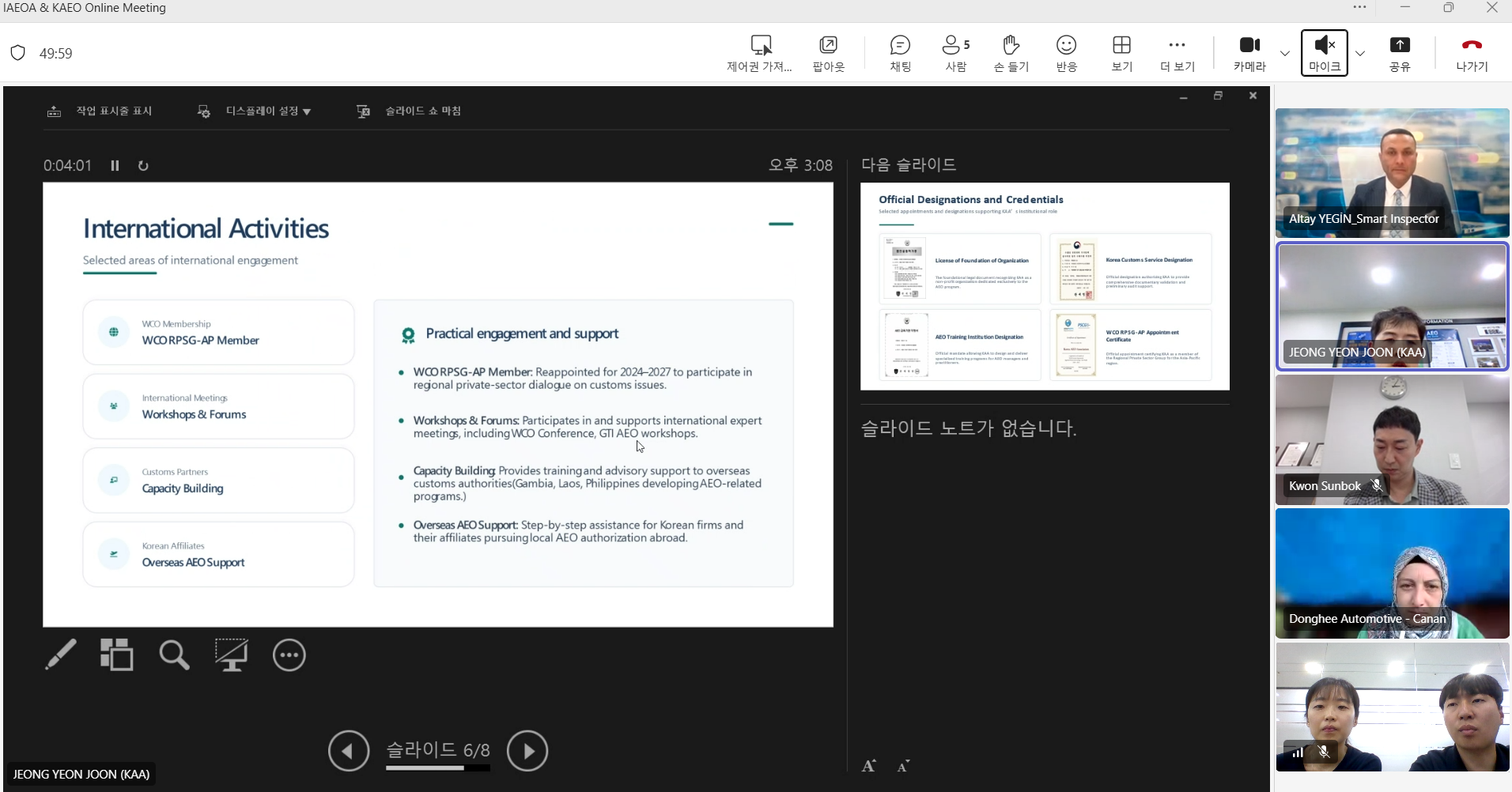Unmute the microphone (마이크)
The width and height of the screenshot is (1512, 792).
tap(1325, 53)
